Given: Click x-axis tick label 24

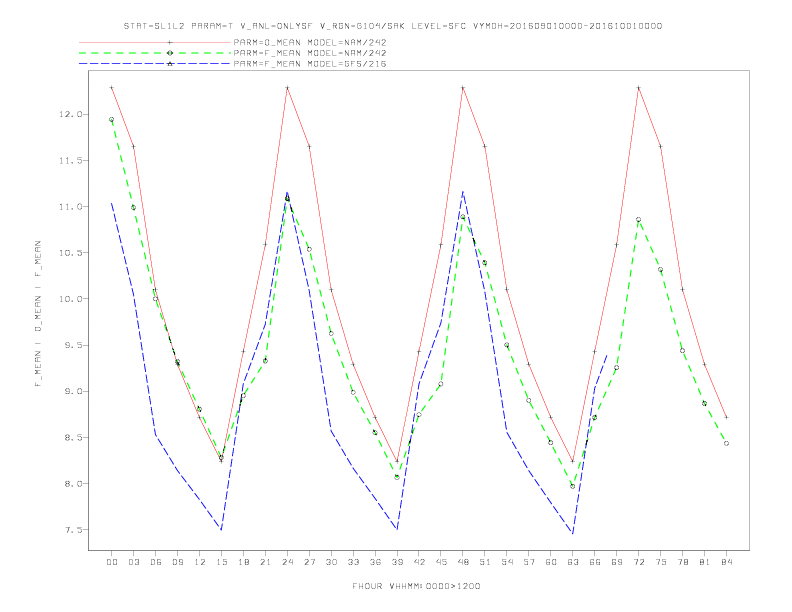Looking at the screenshot, I should click(x=287, y=562).
